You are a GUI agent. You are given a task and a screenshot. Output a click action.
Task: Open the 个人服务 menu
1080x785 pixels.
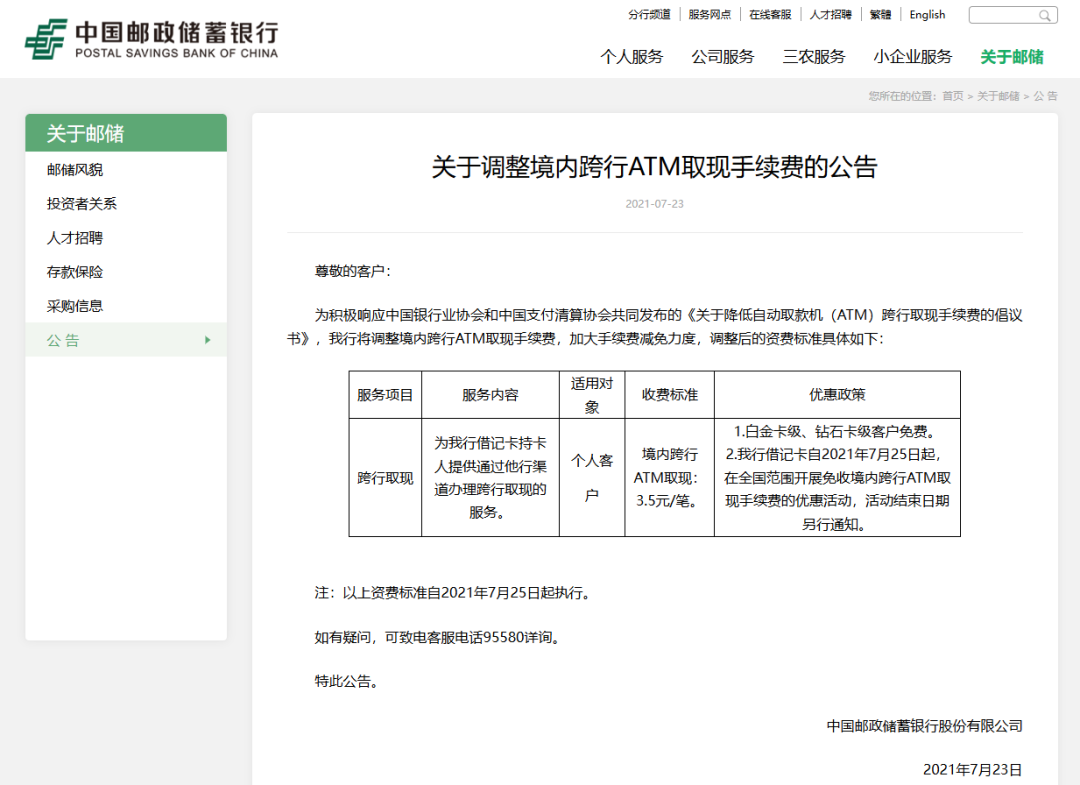click(x=632, y=57)
